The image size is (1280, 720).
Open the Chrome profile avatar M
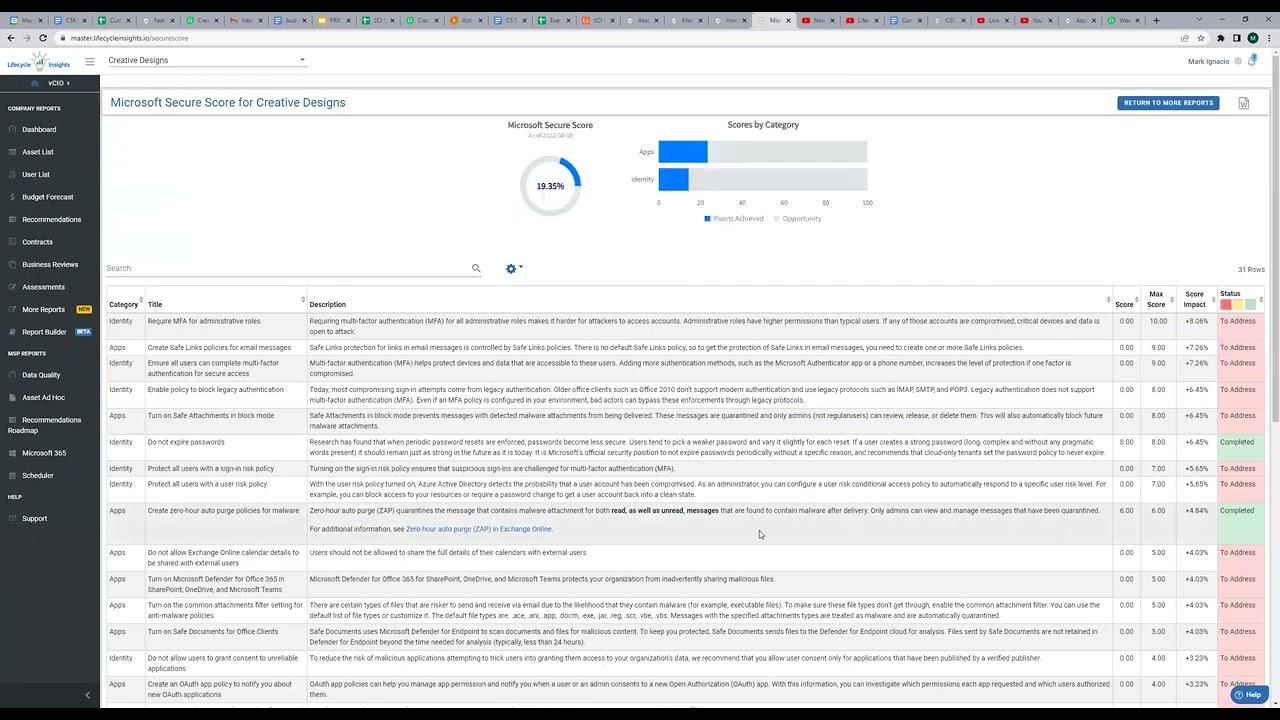(1253, 38)
